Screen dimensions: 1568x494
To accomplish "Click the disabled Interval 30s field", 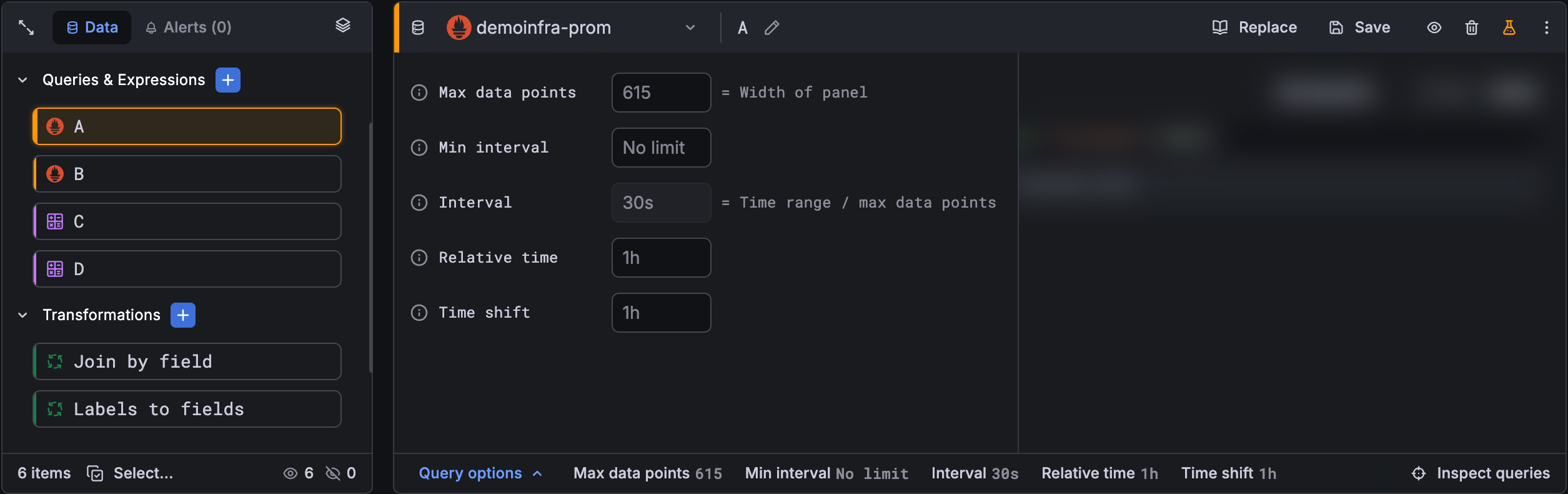I will pyautogui.click(x=662, y=203).
